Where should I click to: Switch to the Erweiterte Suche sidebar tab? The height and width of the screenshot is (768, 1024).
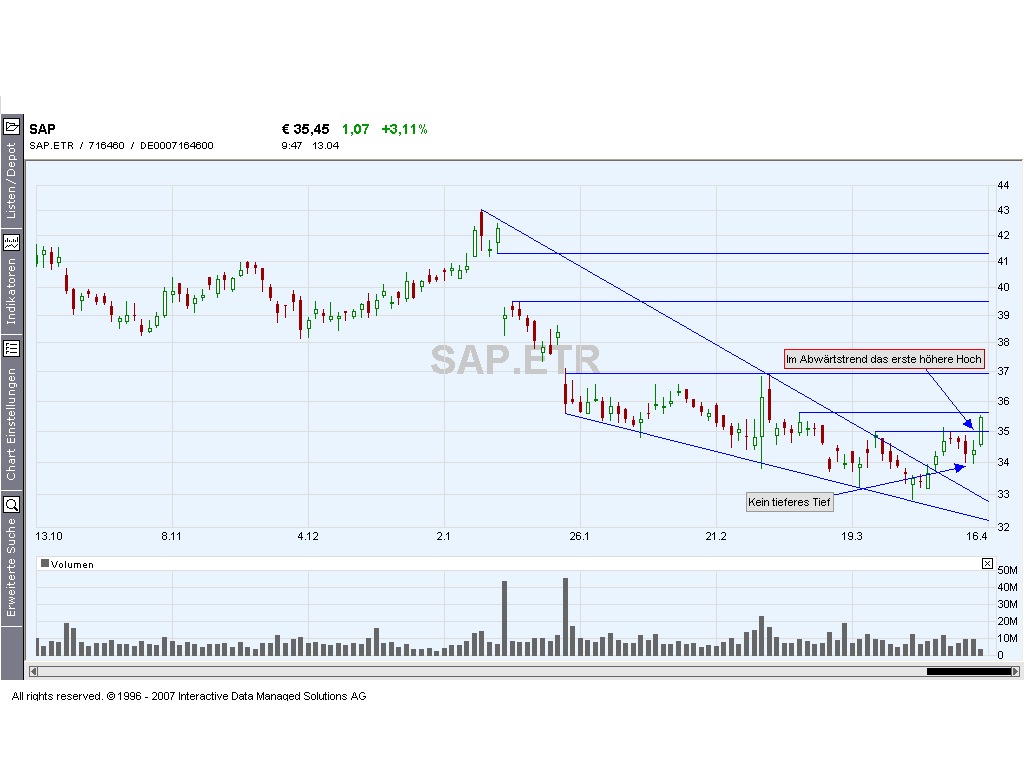click(11, 567)
